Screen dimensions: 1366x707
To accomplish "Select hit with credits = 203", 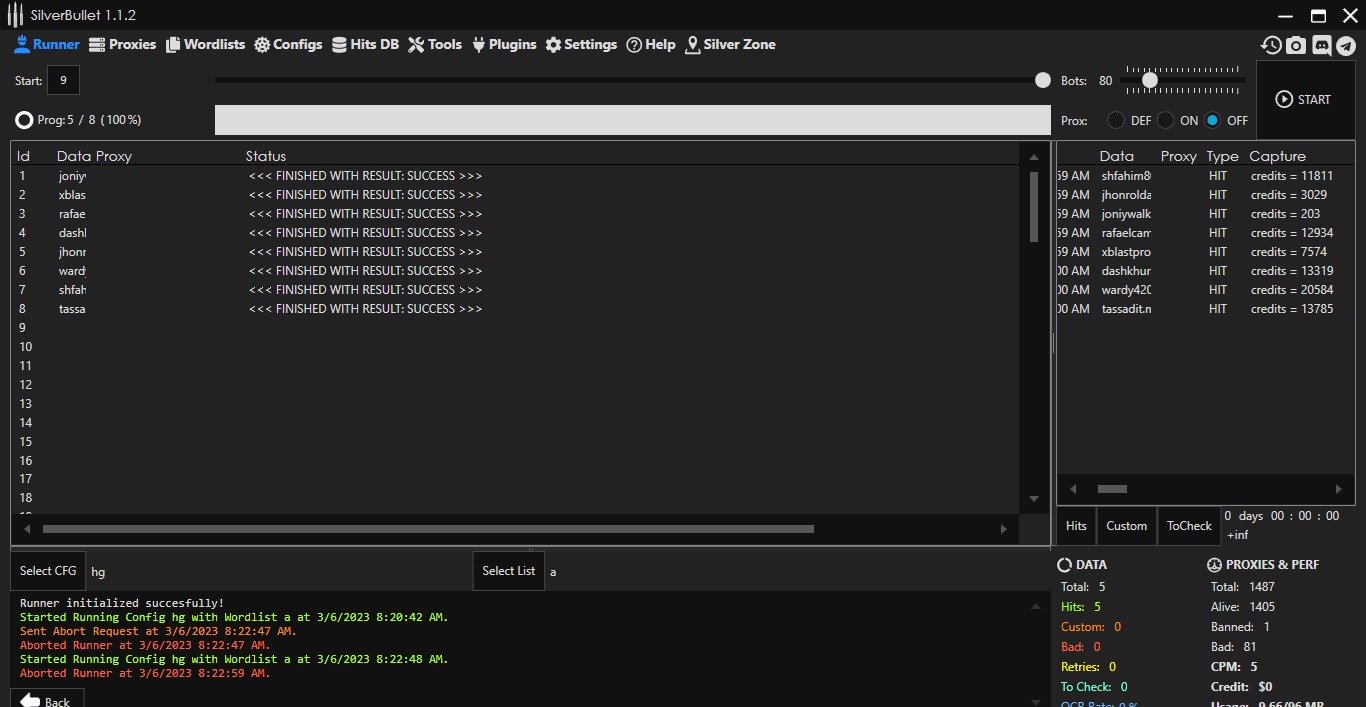I will click(x=1205, y=214).
